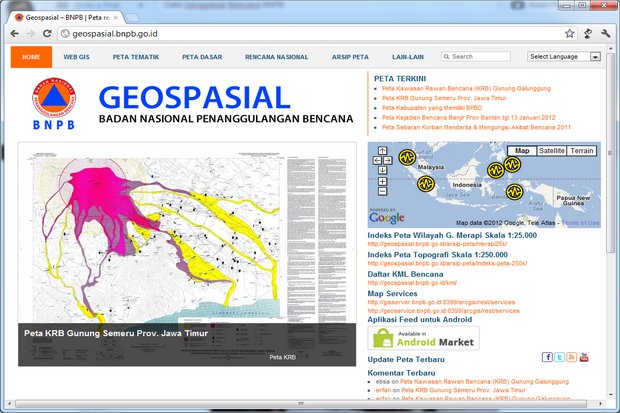Viewport: 620px width, 413px height.
Task: Click the extension icon beside the wrench
Action: tap(588, 34)
